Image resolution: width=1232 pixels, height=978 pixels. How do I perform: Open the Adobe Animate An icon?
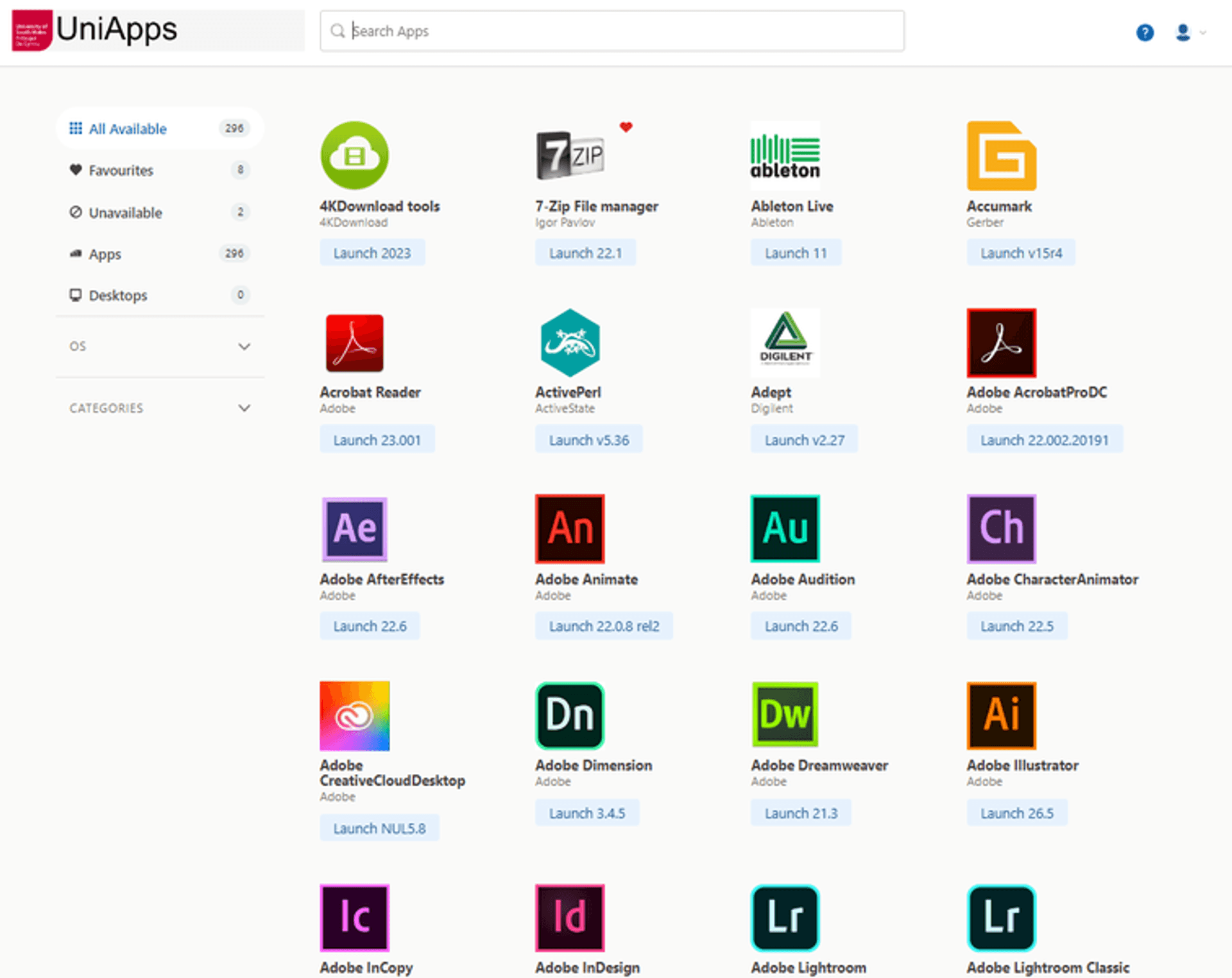570,529
